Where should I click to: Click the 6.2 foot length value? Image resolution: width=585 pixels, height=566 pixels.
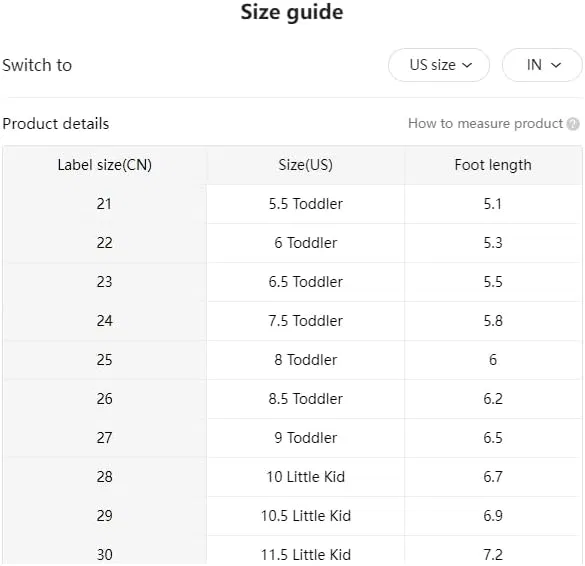[493, 399]
